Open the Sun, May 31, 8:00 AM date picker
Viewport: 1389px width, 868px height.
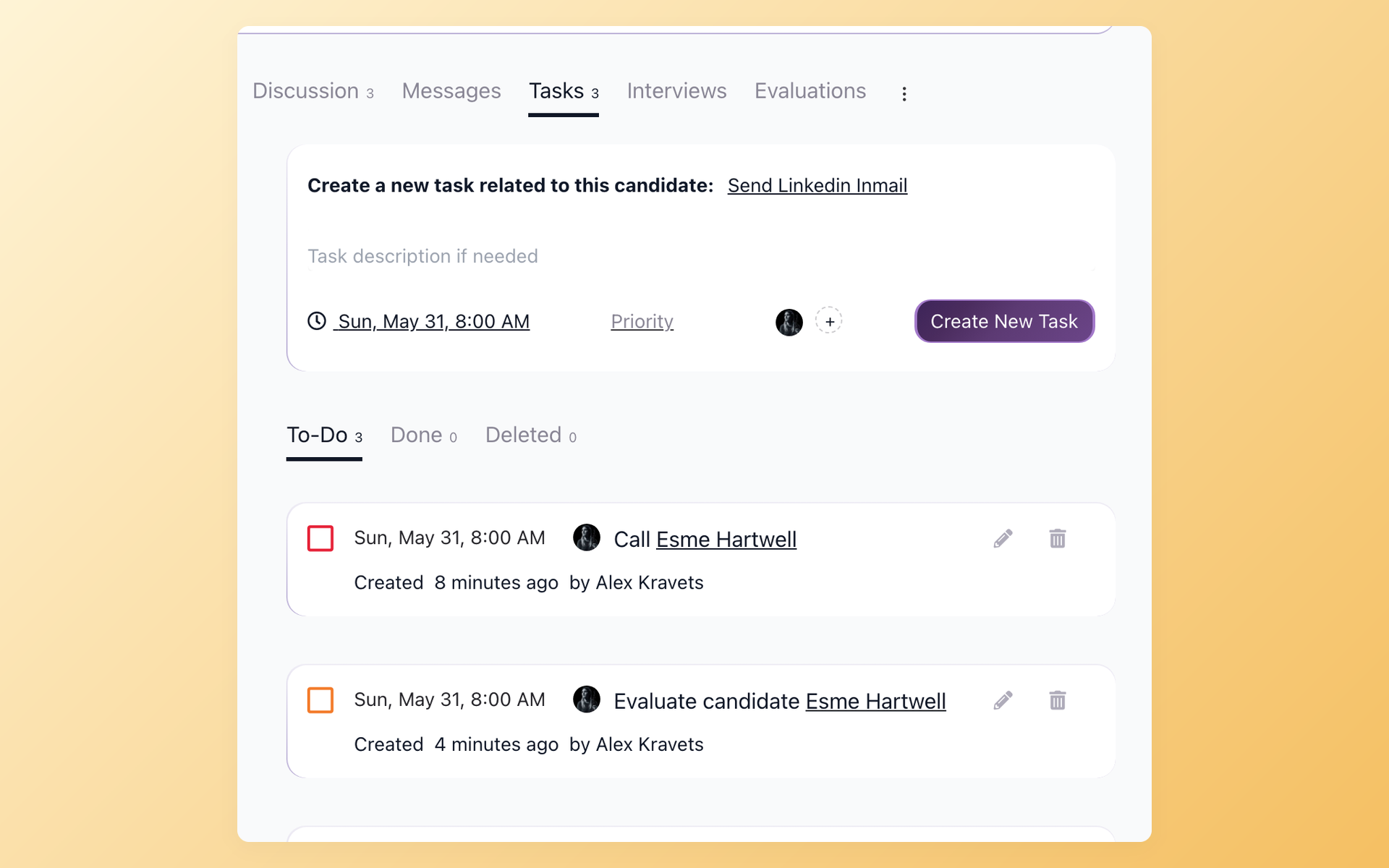coord(432,321)
